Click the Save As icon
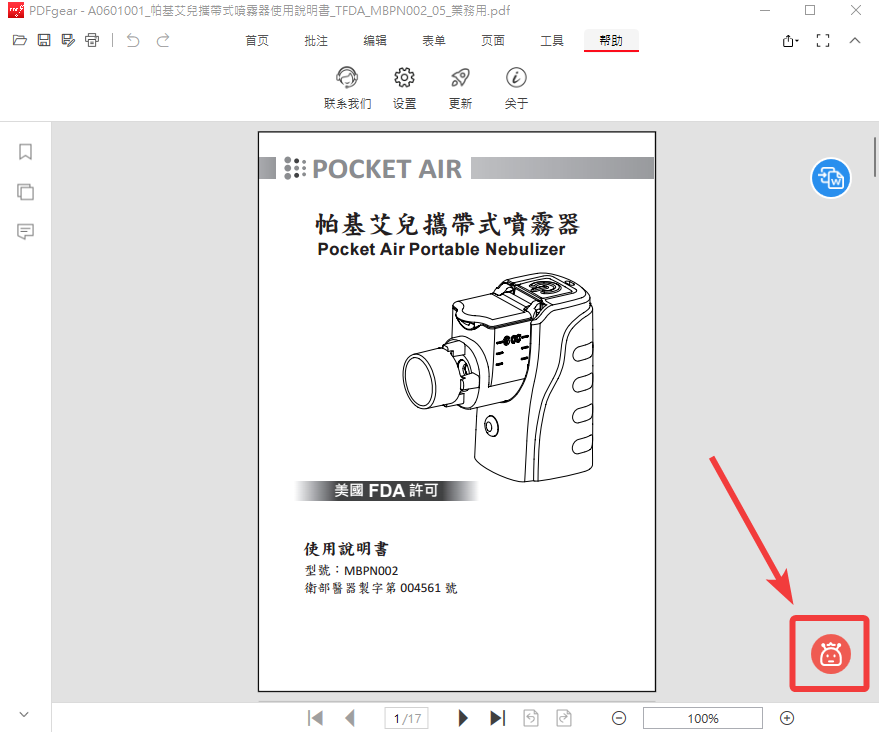This screenshot has height=732, width=879. pos(68,40)
